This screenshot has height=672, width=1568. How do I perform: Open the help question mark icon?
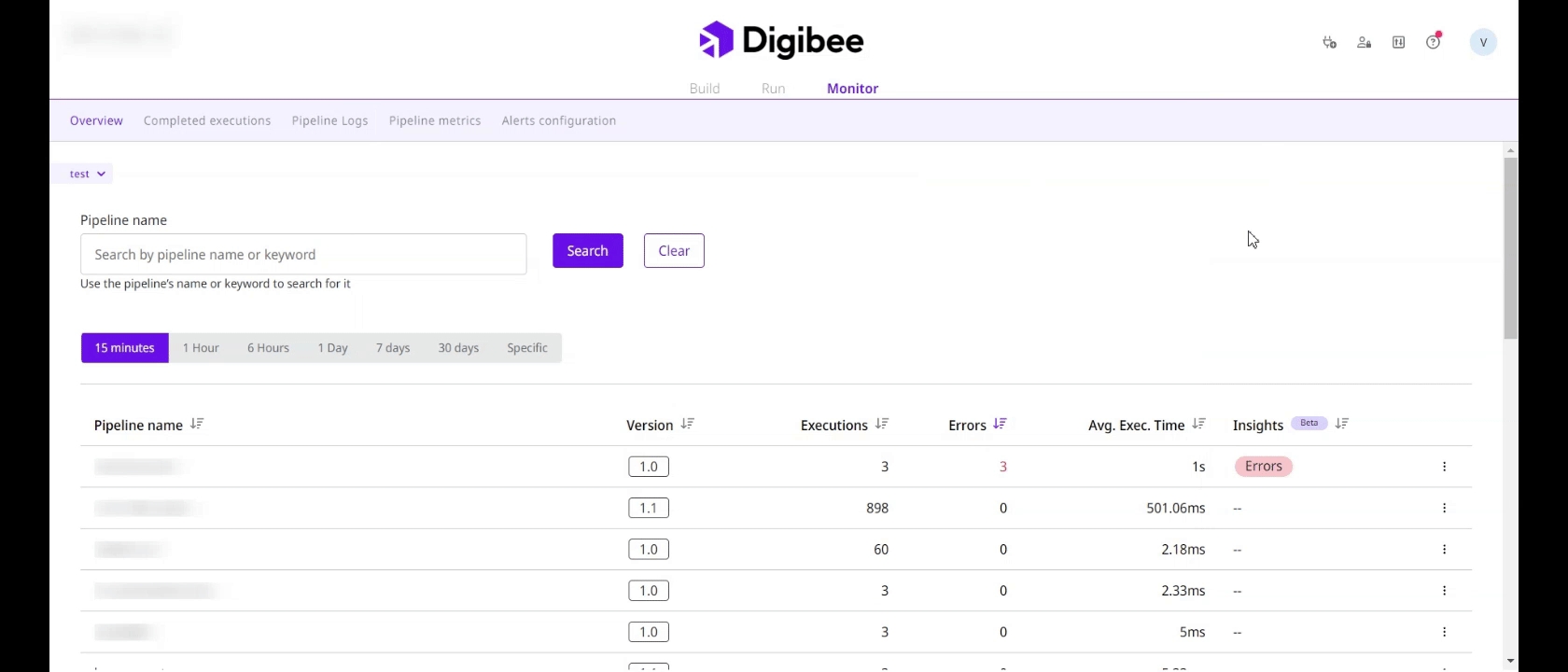pos(1433,42)
